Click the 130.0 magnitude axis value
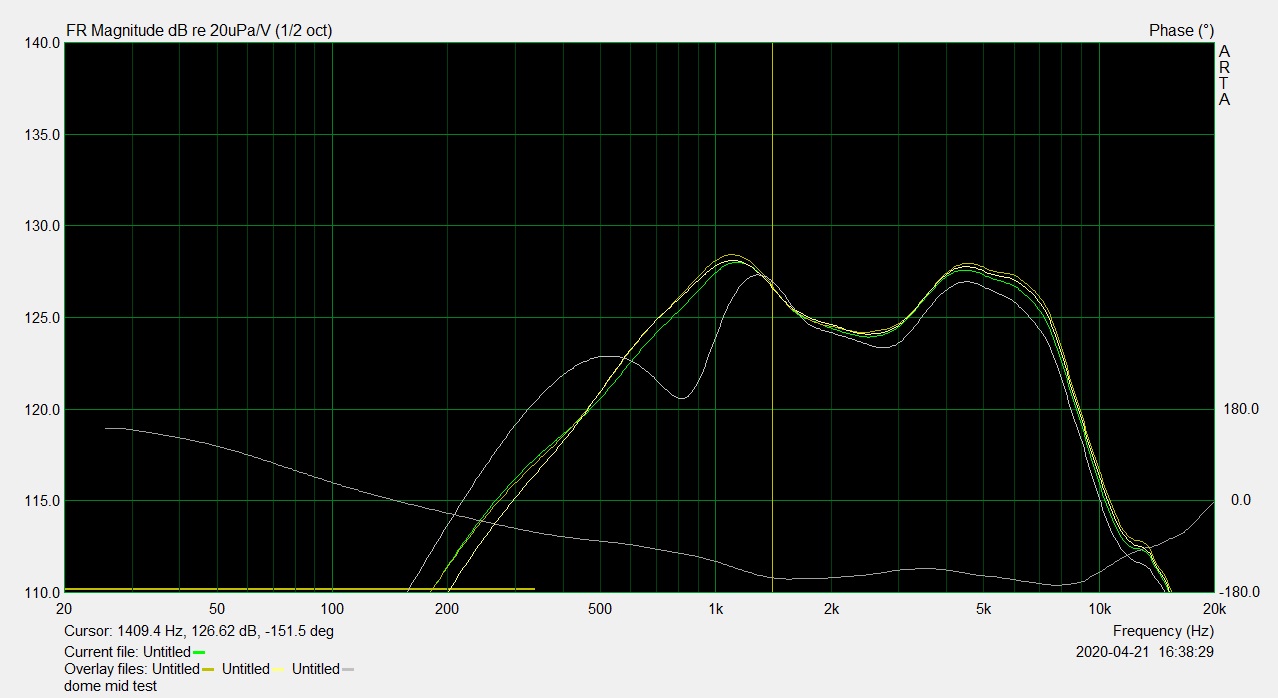1278x698 pixels. pos(41,226)
